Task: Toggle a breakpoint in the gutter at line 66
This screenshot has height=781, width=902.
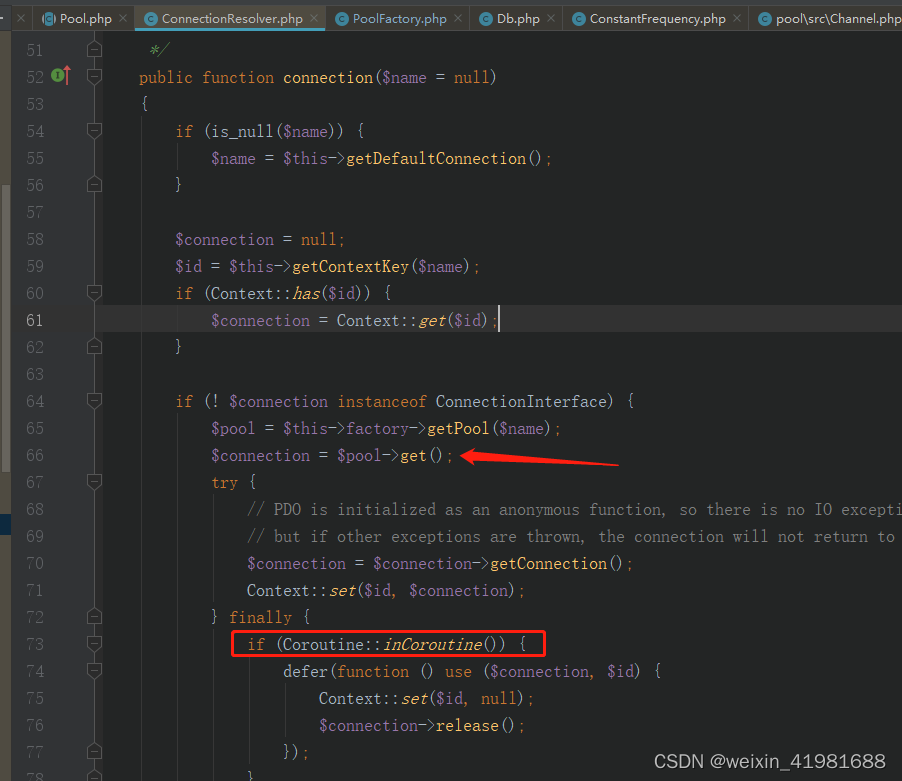Action: 73,455
